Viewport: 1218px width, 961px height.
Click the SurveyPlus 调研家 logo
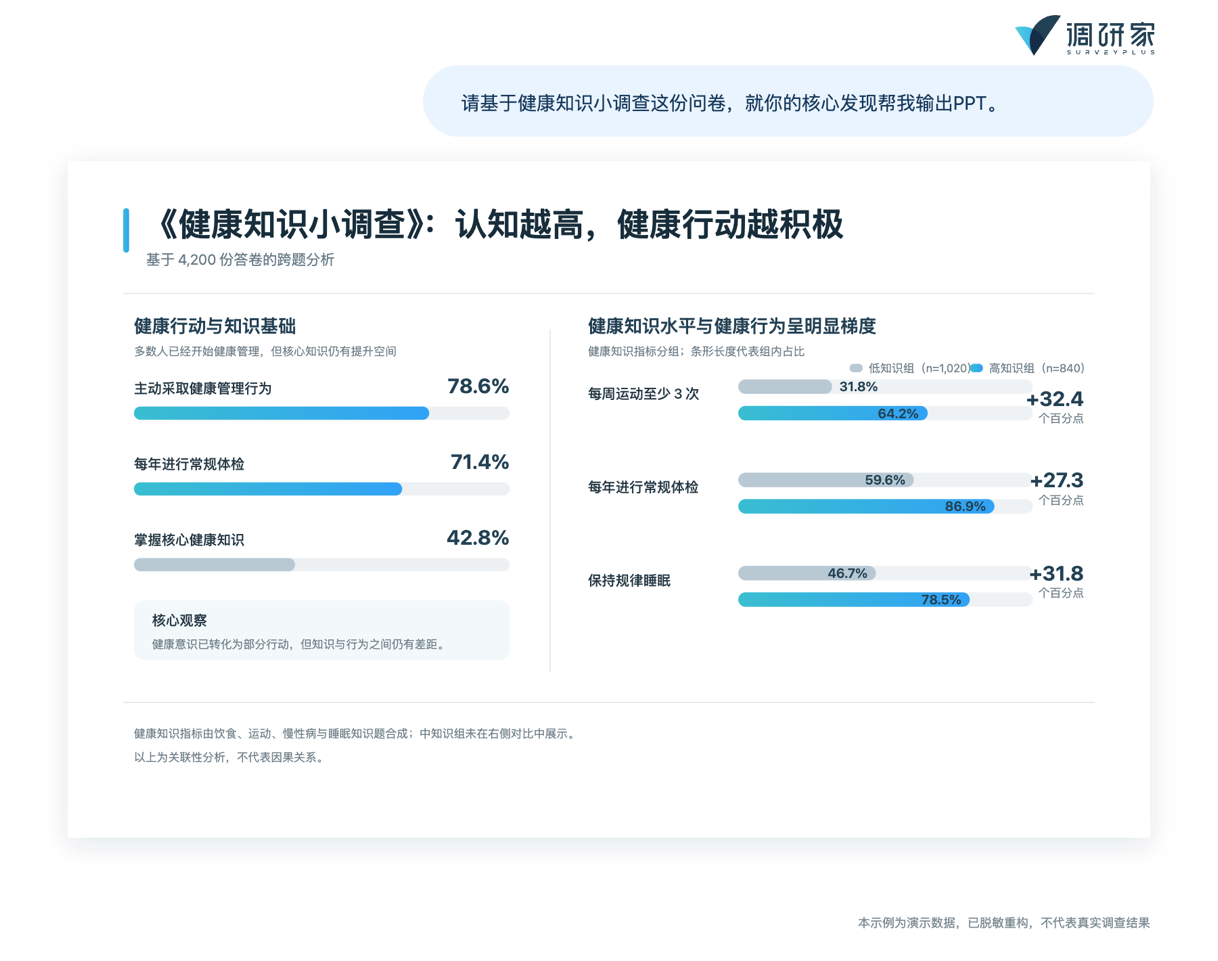pyautogui.click(x=1084, y=36)
